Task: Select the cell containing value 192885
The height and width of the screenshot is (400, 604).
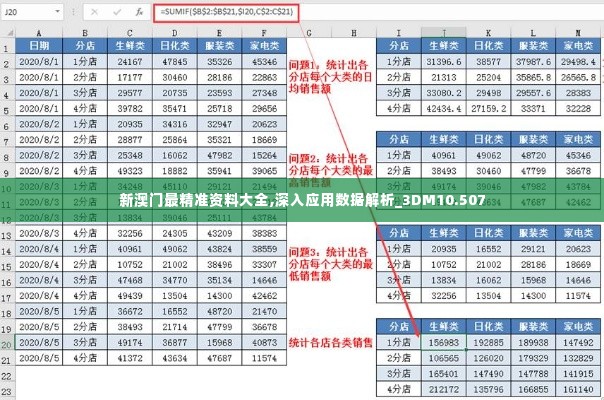Action: point(489,341)
